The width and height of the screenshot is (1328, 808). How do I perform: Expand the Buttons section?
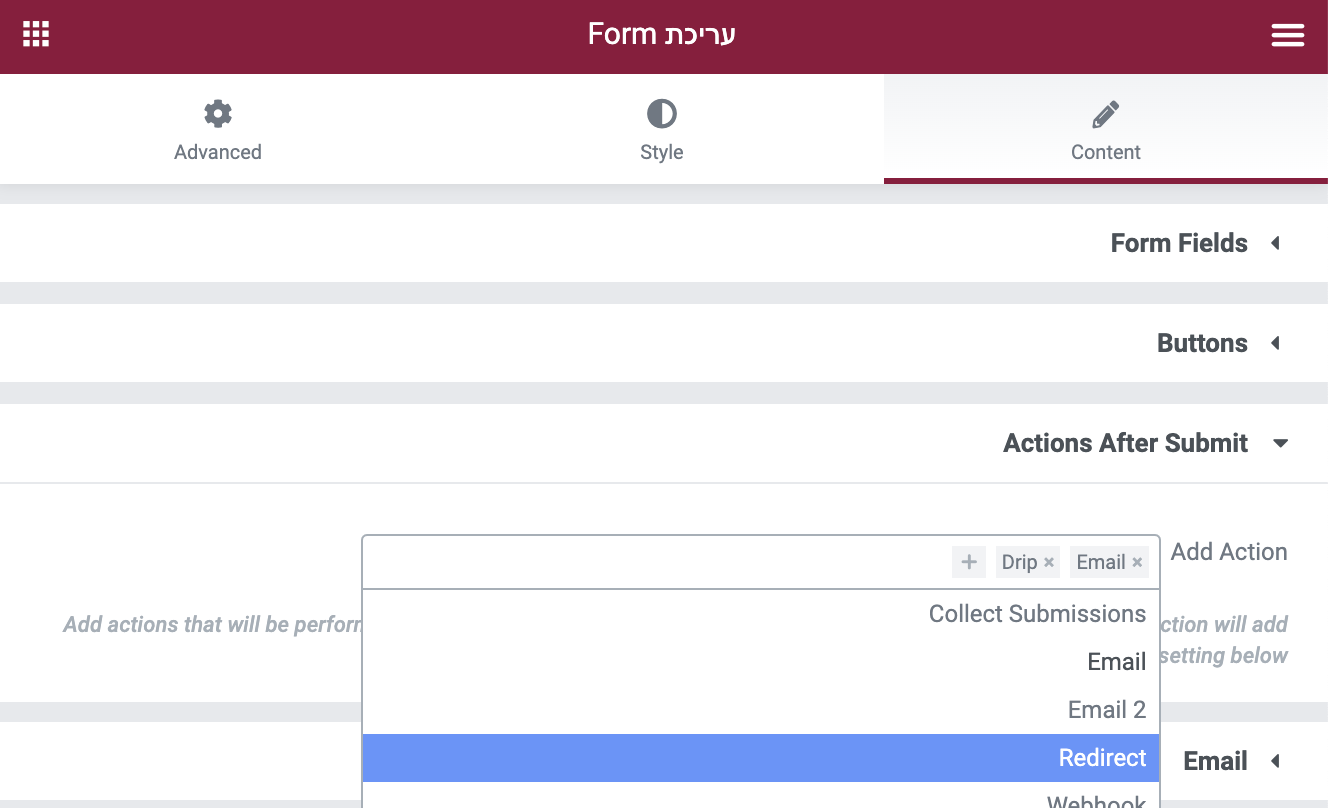tap(664, 343)
